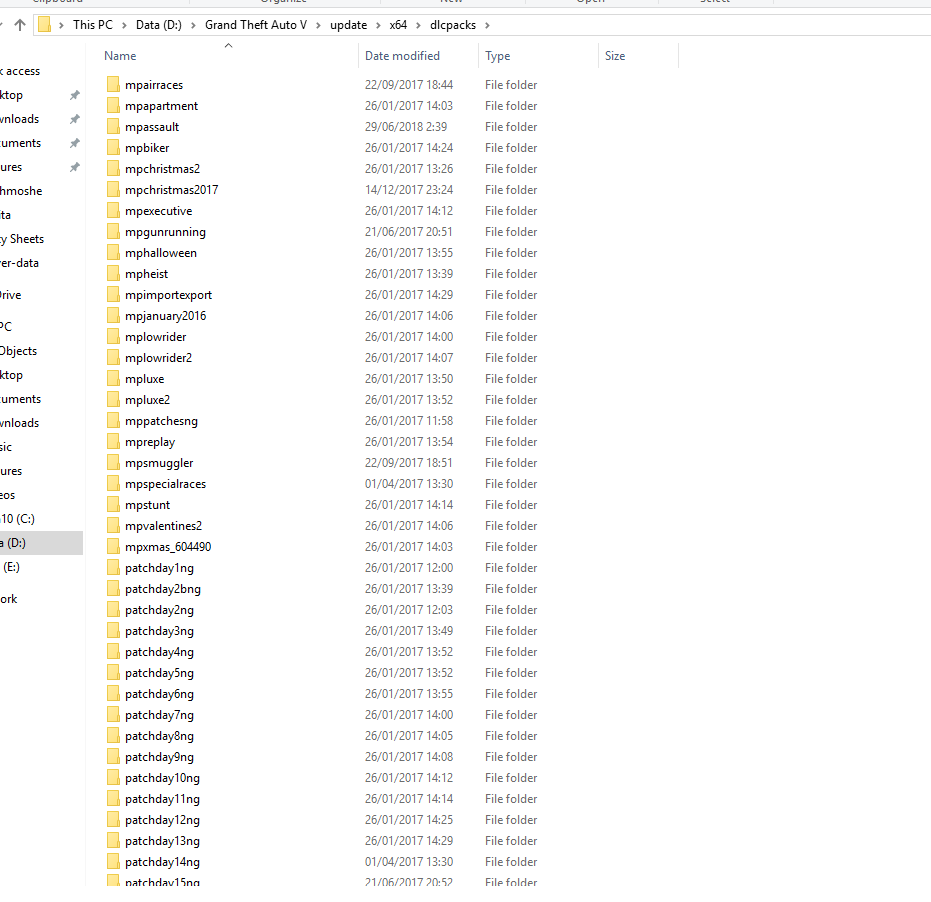The image size is (931, 902).
Task: Click the Up one level arrow
Action: coord(20,25)
